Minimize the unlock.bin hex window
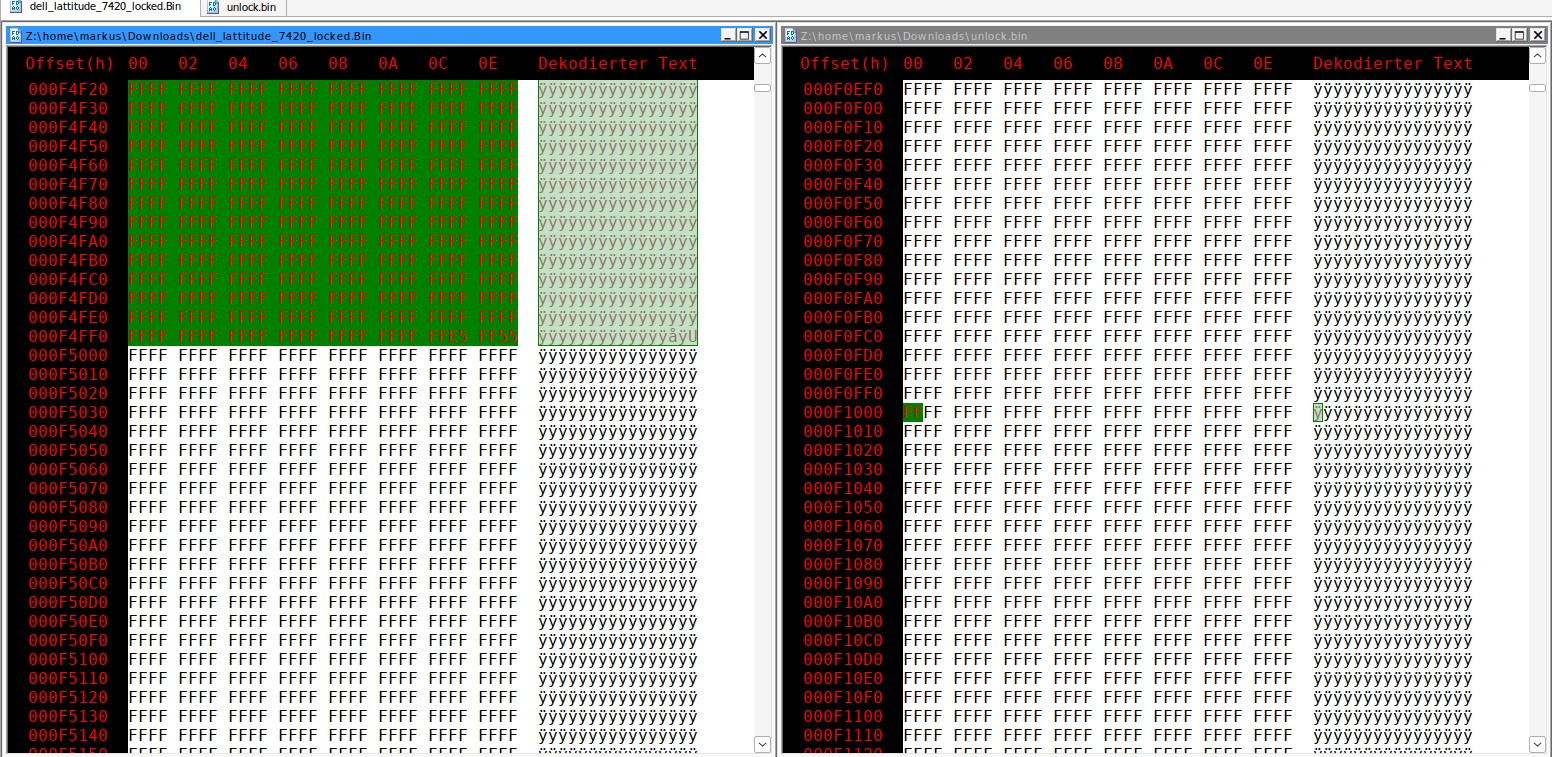This screenshot has width=1552, height=757. click(x=1502, y=35)
